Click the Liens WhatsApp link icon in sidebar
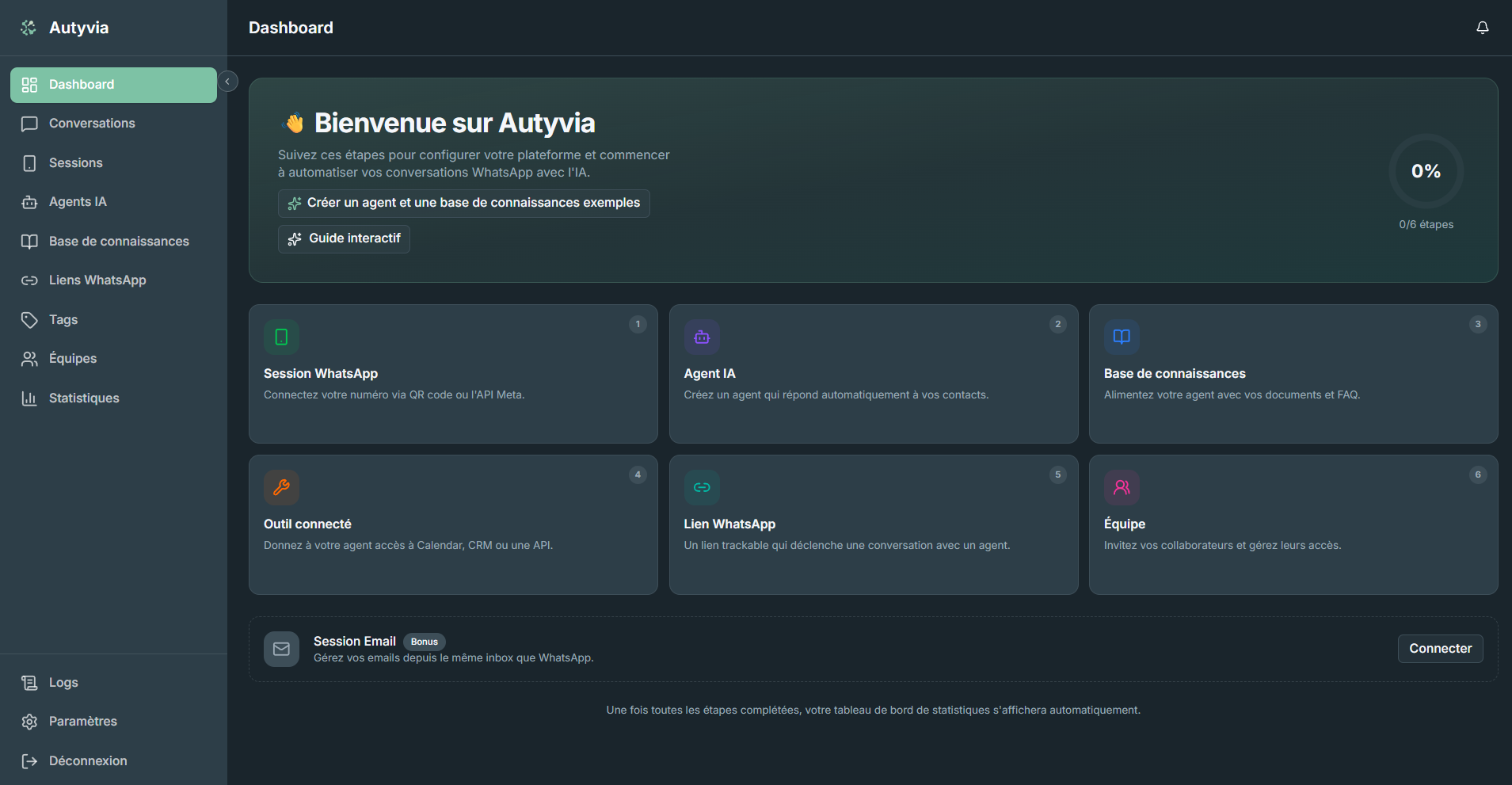This screenshot has height=785, width=1512. 29,280
